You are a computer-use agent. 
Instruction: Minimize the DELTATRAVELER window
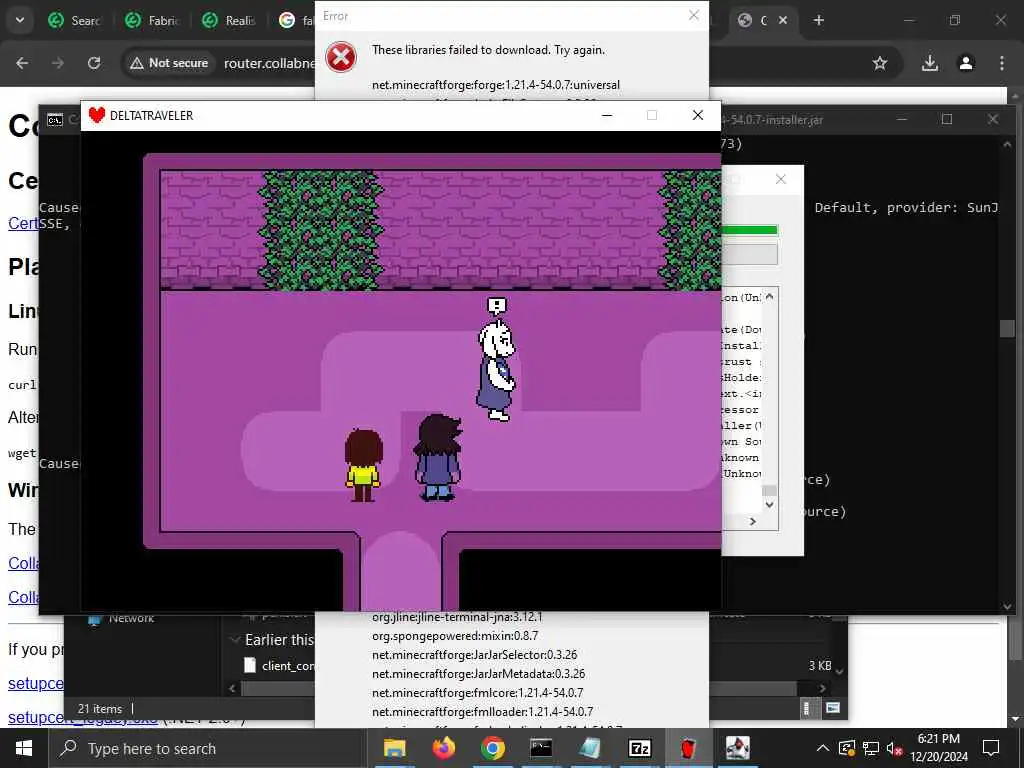[607, 116]
